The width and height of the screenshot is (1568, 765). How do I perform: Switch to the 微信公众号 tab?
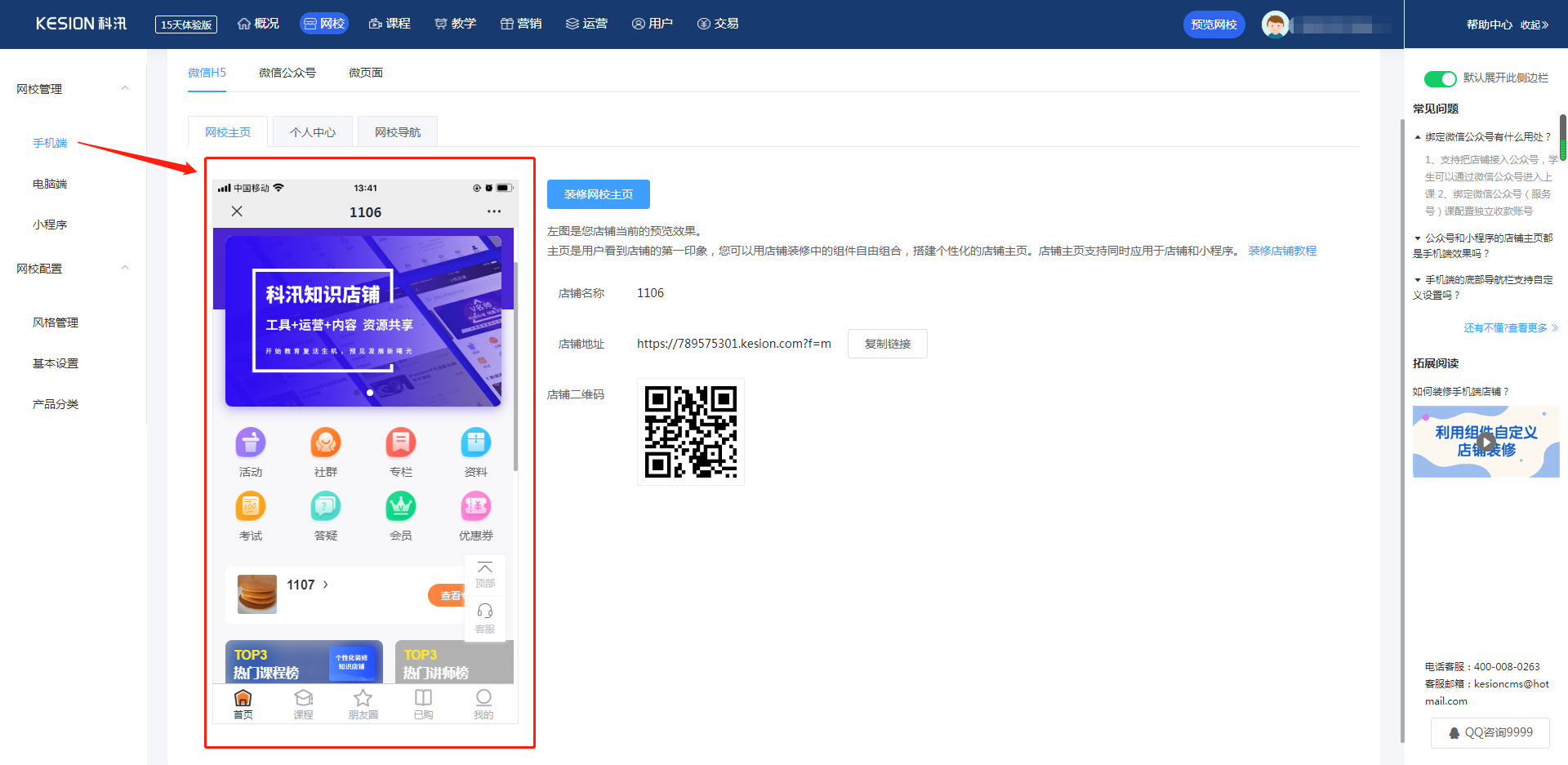tap(287, 73)
